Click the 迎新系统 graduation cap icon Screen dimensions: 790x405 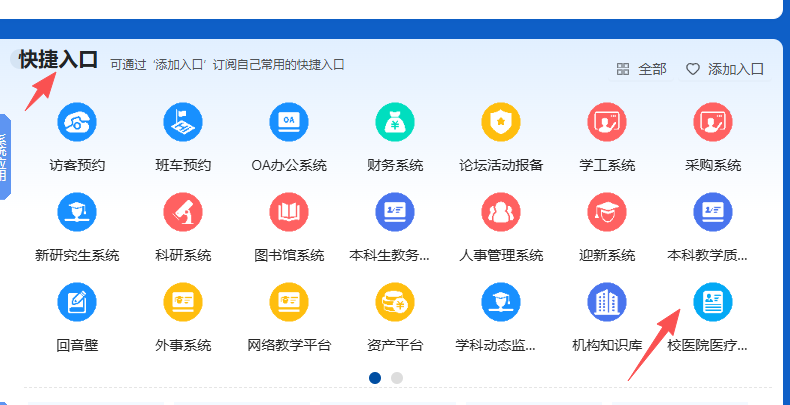pyautogui.click(x=607, y=212)
